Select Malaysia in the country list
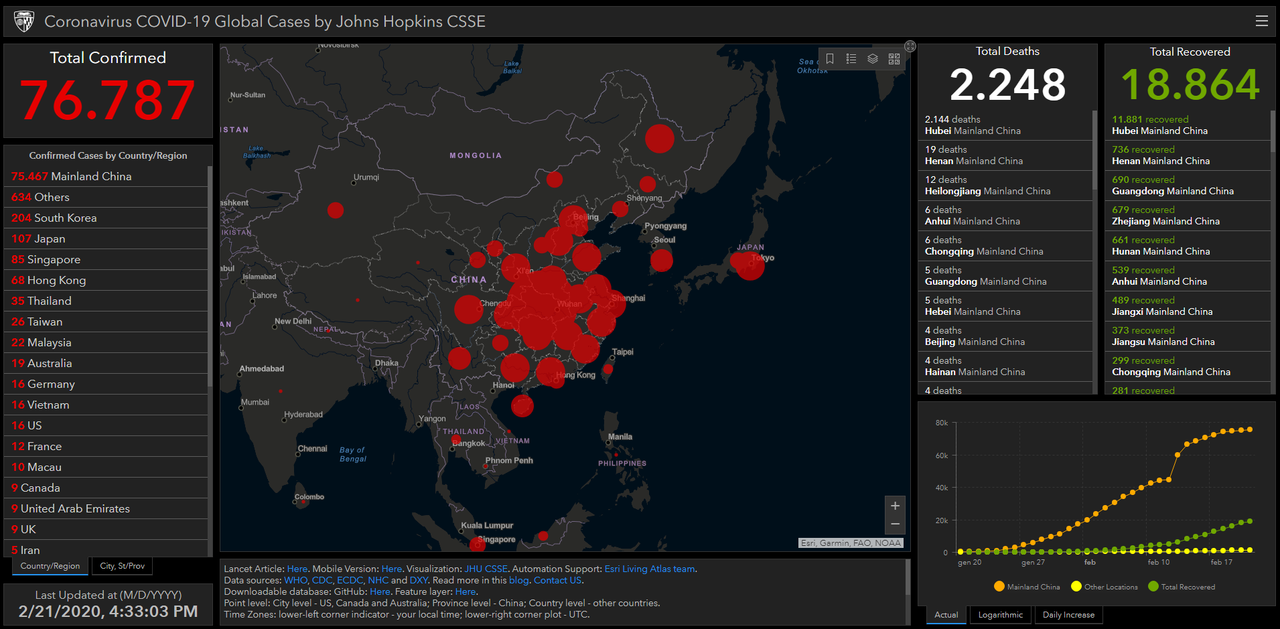 pyautogui.click(x=108, y=343)
